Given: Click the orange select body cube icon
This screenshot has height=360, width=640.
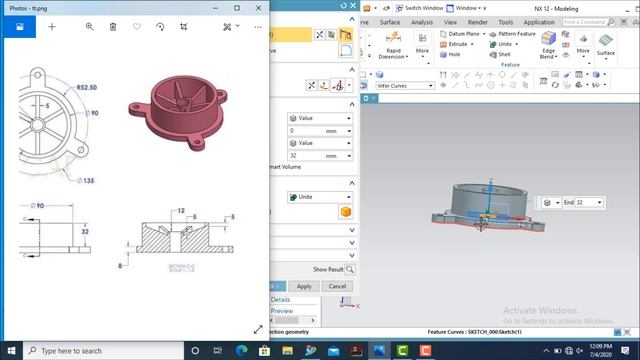Looking at the screenshot, I should pyautogui.click(x=346, y=212).
